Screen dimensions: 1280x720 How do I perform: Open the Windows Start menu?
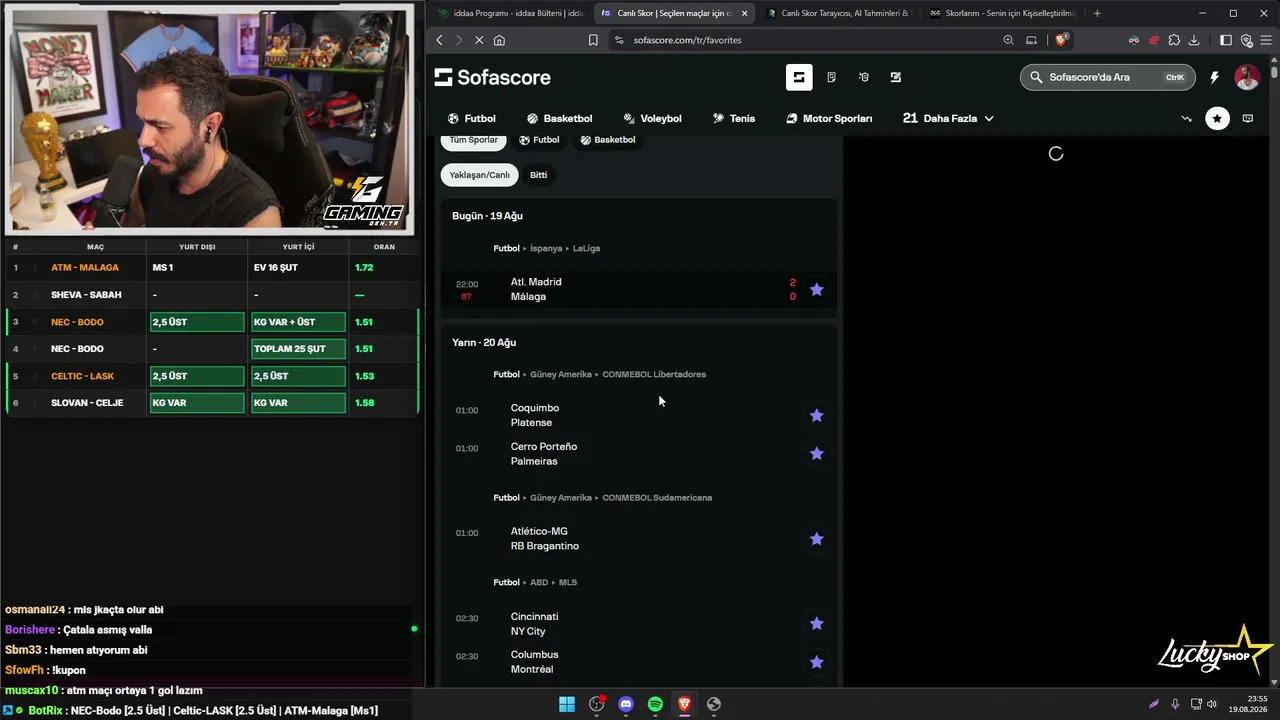coord(567,704)
